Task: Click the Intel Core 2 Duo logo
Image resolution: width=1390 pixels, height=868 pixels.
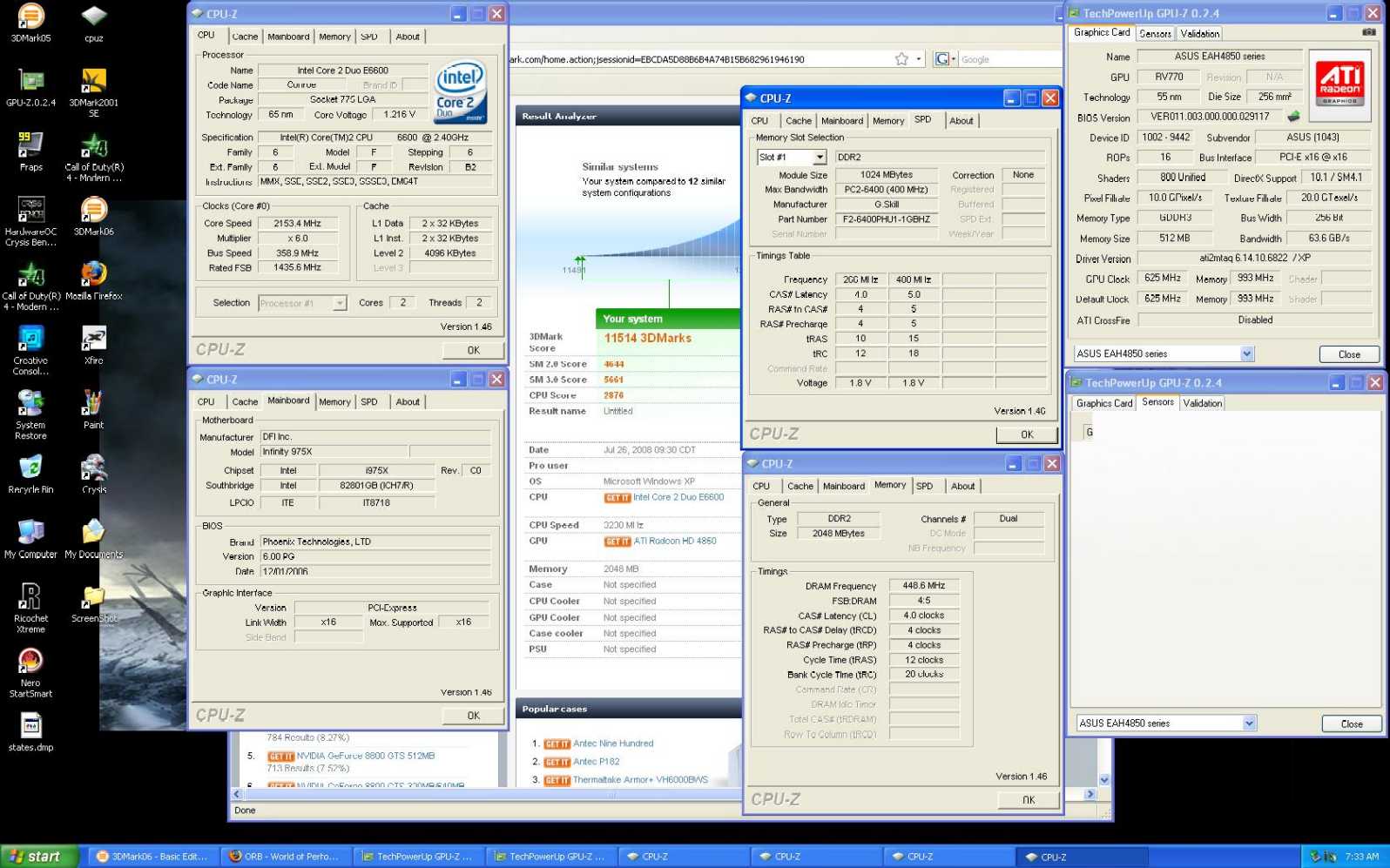Action: [460, 92]
